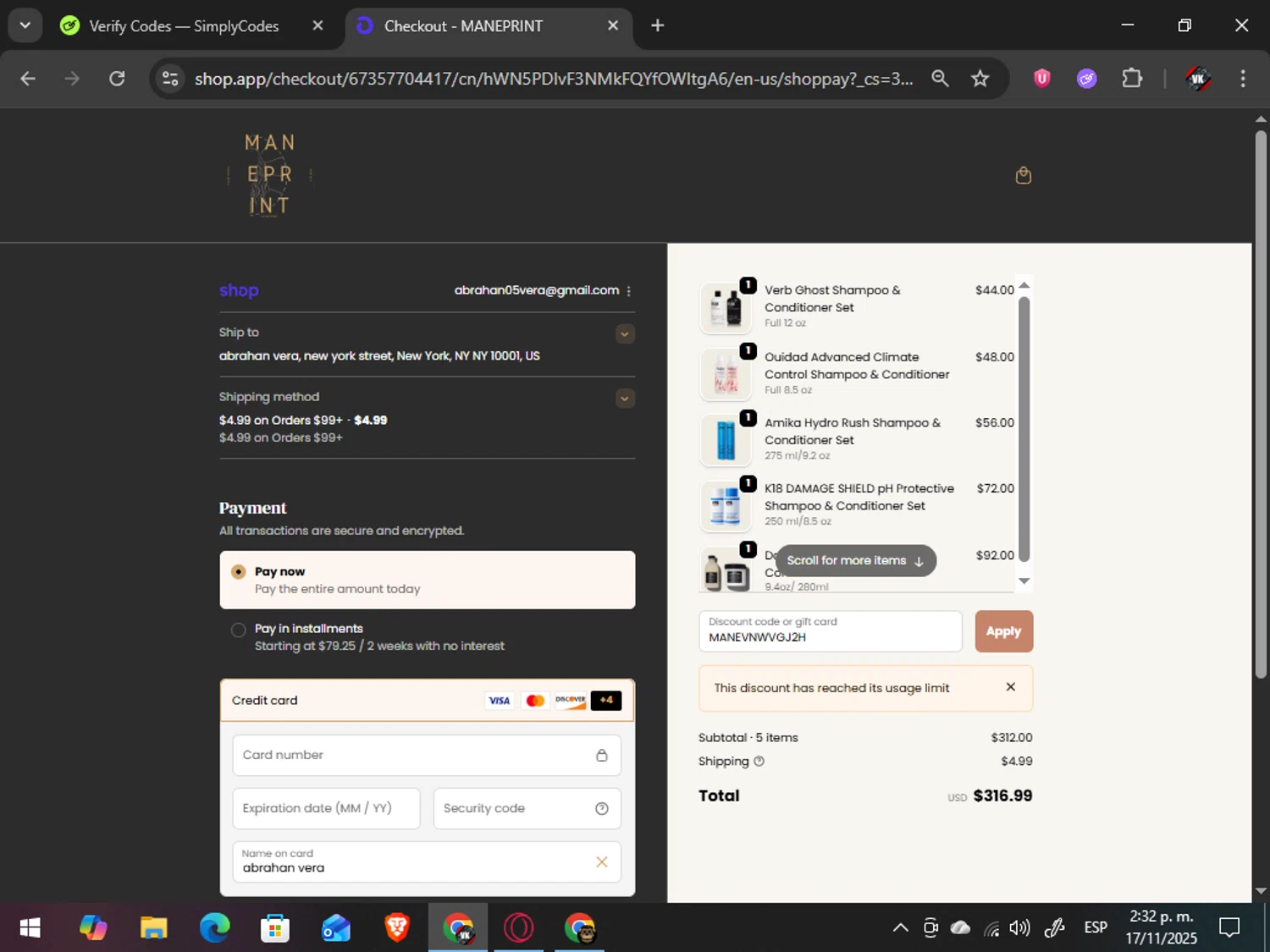Switch to the Verify Codes SimplyCodes tab
The height and width of the screenshot is (952, 1270).
click(x=183, y=26)
